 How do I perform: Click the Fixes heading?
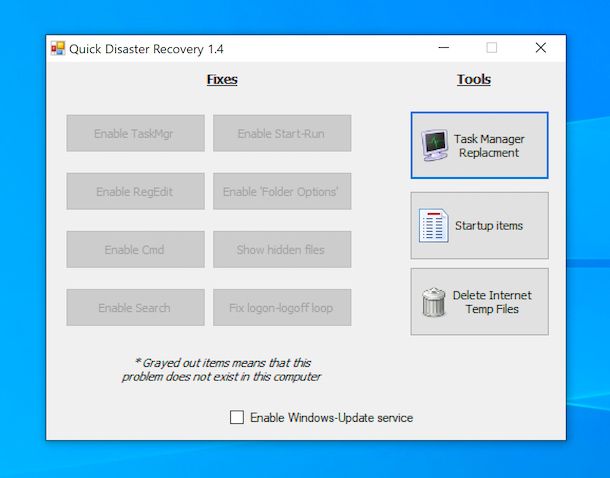pyautogui.click(x=222, y=79)
